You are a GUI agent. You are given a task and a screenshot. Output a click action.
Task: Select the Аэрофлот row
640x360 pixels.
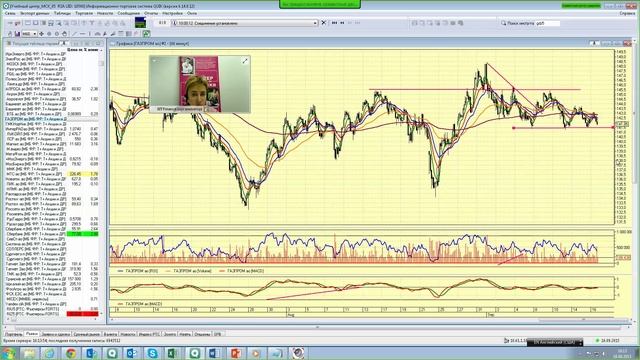tap(51, 99)
